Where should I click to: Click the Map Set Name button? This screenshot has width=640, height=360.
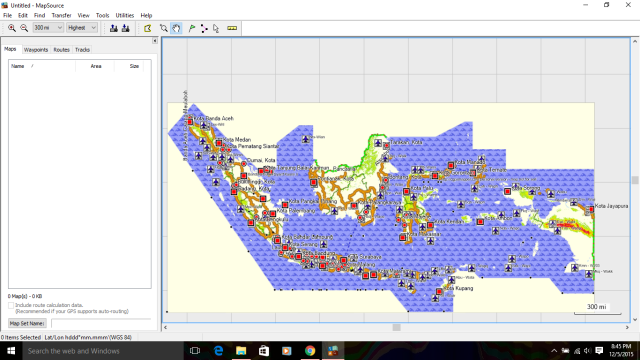pos(27,323)
